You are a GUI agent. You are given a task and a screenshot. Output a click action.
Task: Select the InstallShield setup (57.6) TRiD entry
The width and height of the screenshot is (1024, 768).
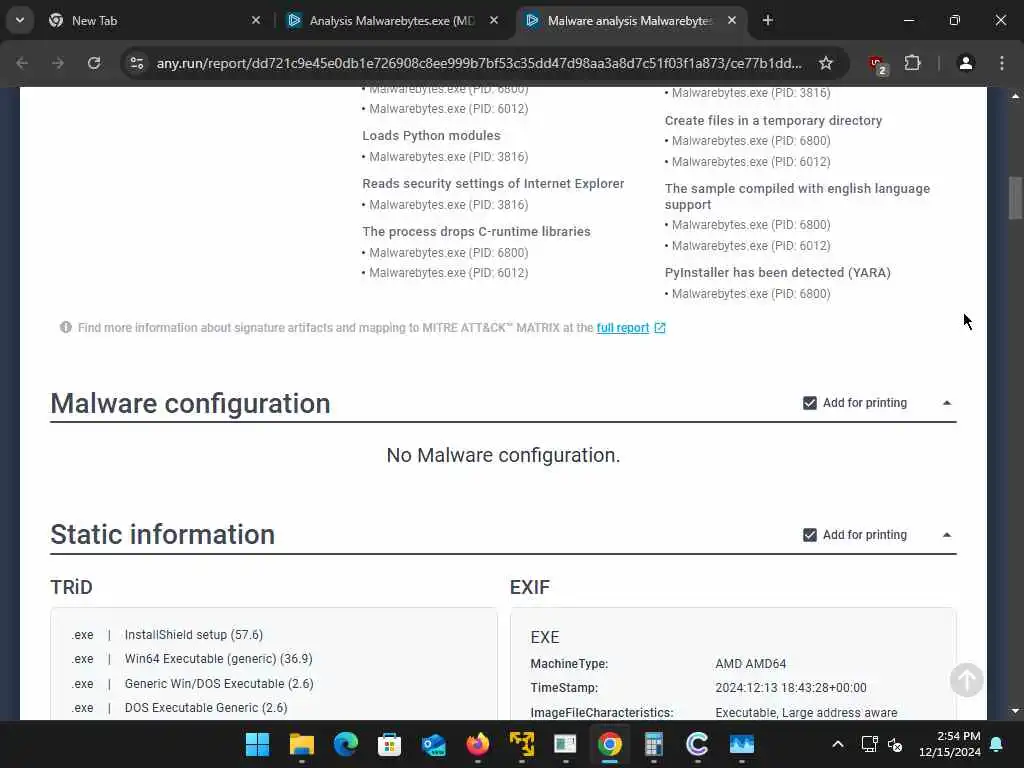(193, 634)
